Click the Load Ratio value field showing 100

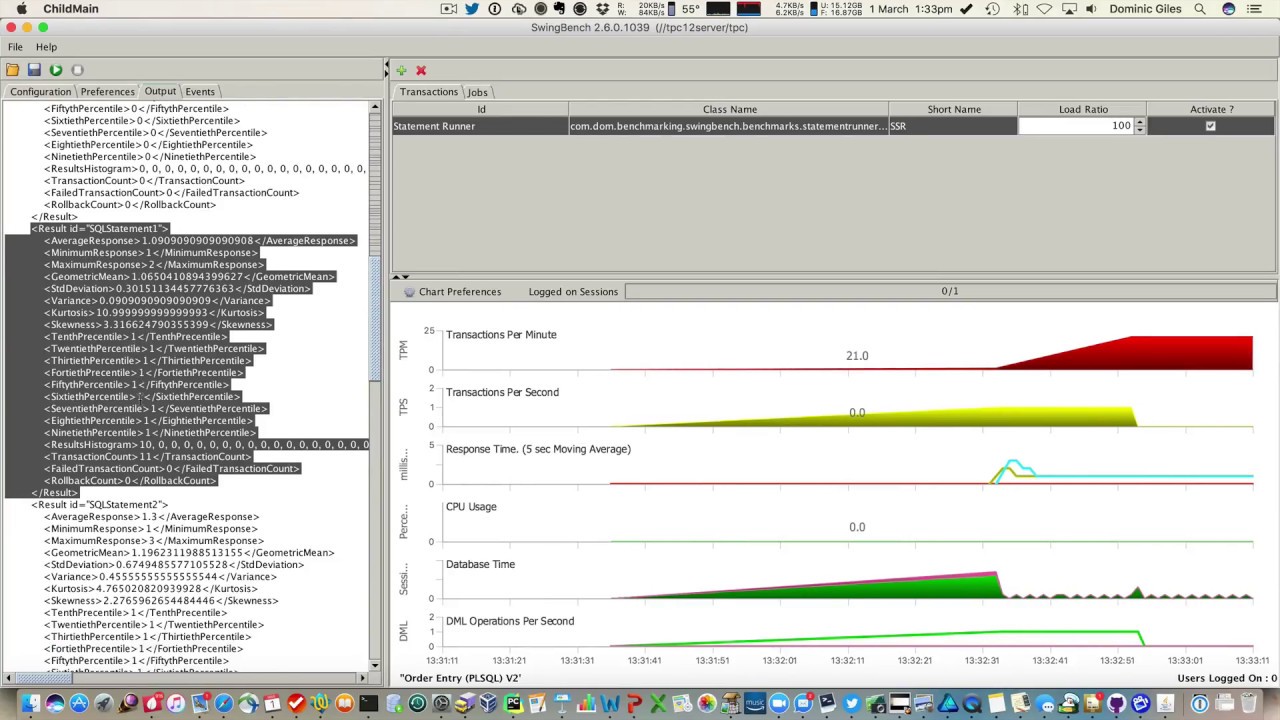click(x=1076, y=126)
